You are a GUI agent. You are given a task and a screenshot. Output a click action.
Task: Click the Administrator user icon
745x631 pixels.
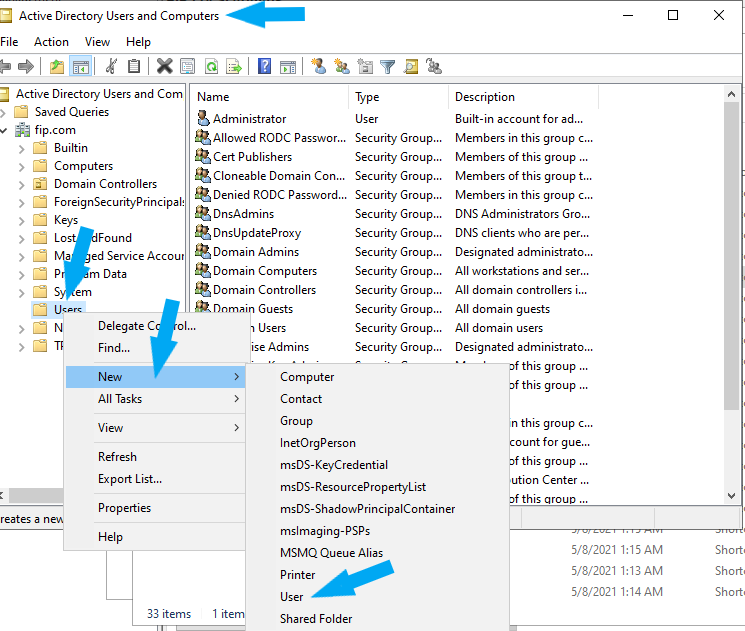[x=203, y=118]
